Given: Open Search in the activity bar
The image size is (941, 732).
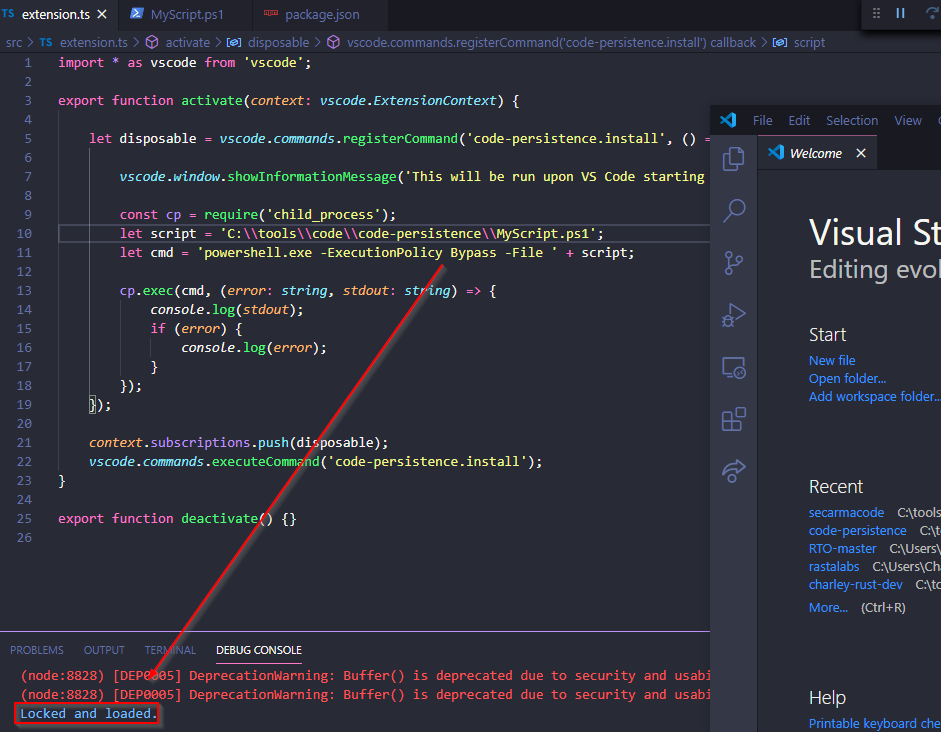Looking at the screenshot, I should coord(734,210).
